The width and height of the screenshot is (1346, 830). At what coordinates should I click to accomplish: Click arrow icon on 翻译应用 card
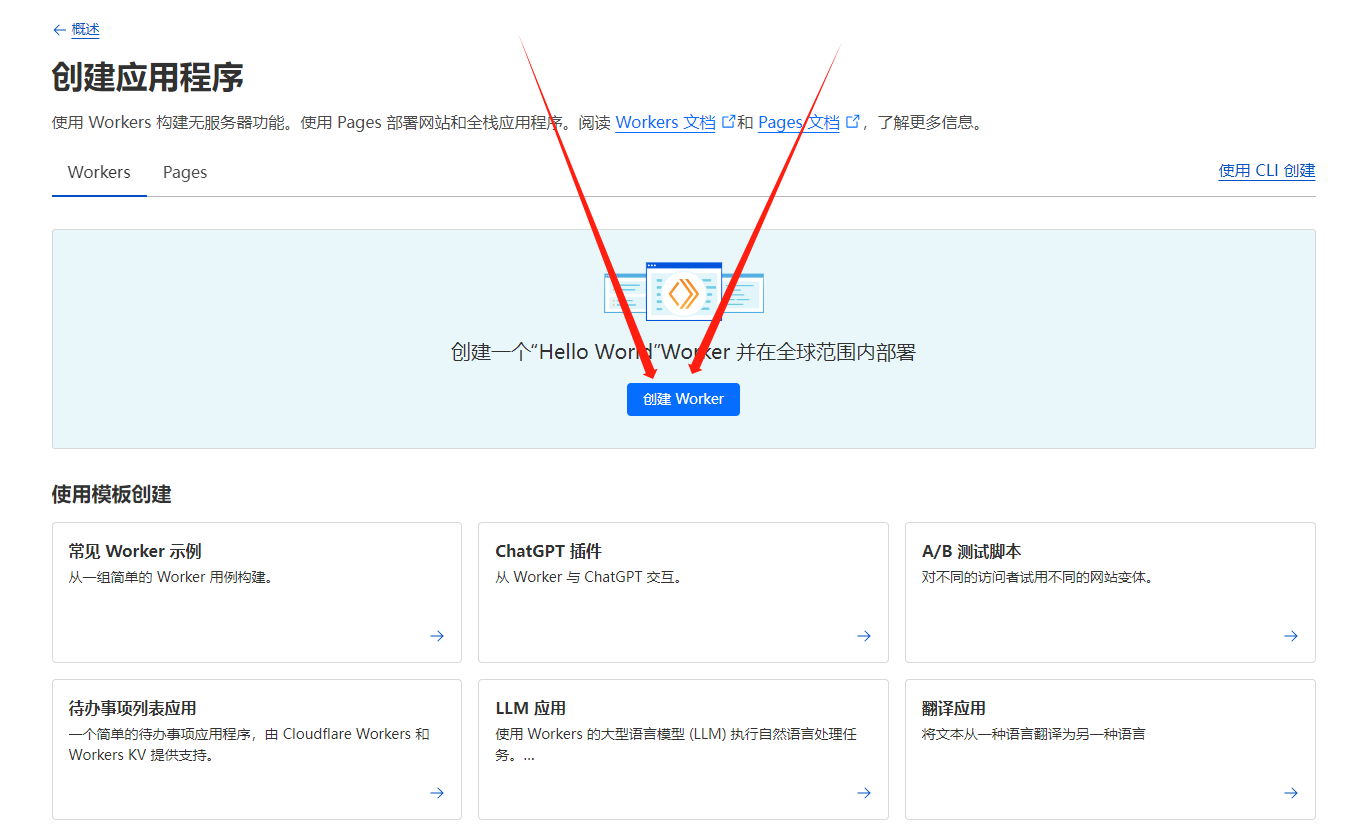click(x=1291, y=793)
